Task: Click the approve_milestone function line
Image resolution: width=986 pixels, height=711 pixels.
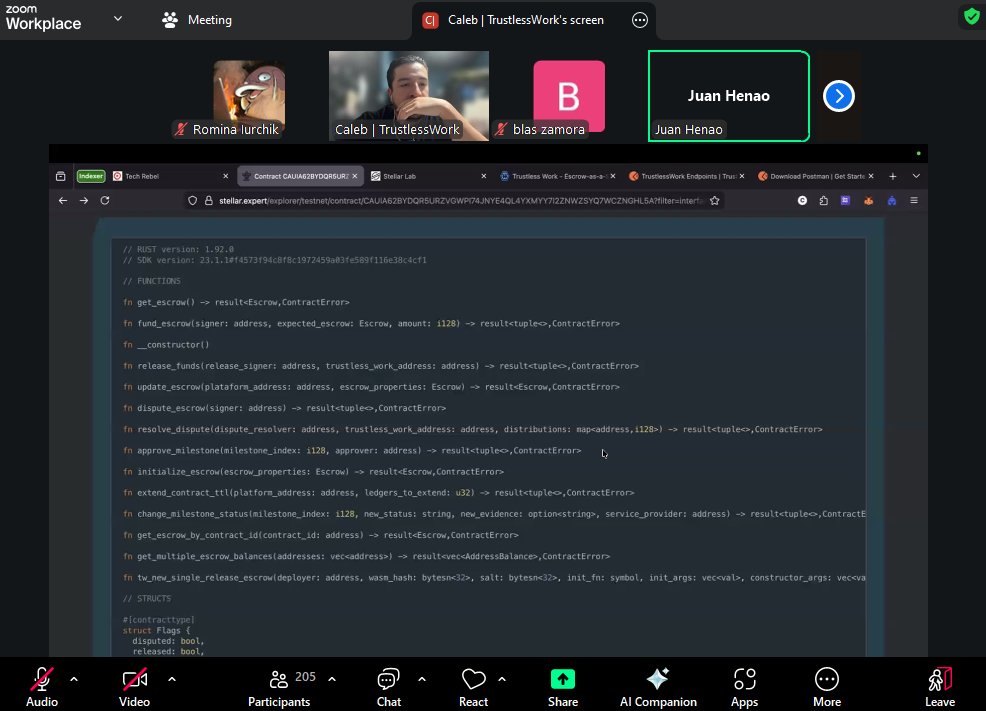Action: pyautogui.click(x=352, y=450)
